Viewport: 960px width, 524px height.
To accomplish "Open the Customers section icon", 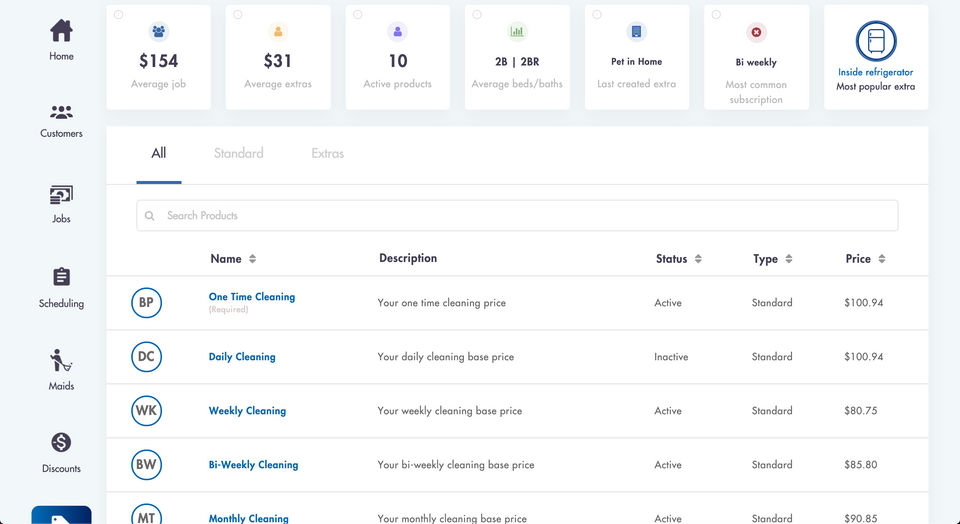I will tap(61, 112).
